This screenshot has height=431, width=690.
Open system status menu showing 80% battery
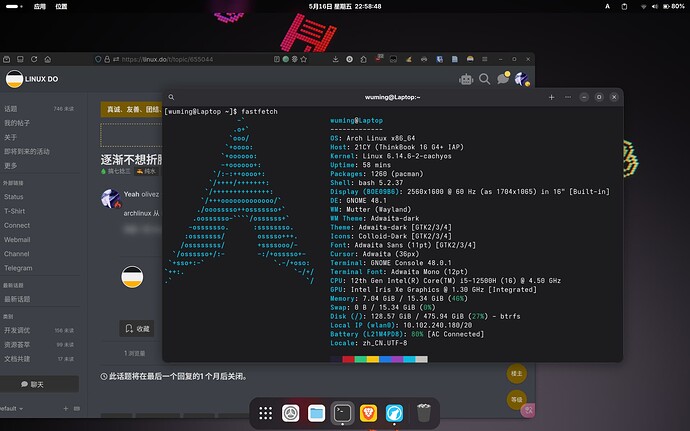[663, 7]
